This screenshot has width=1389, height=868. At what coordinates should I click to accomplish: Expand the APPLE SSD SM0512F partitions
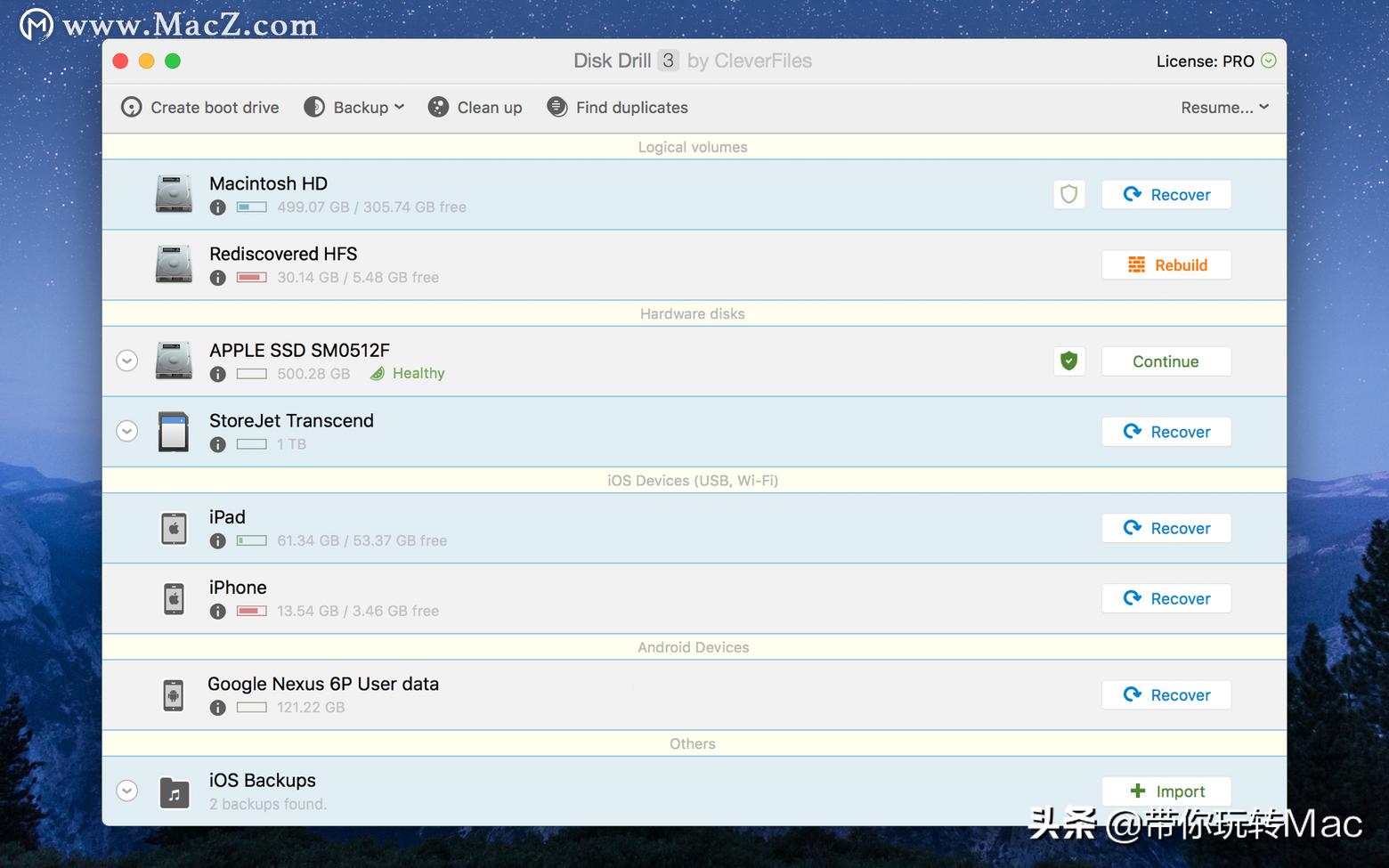point(127,361)
